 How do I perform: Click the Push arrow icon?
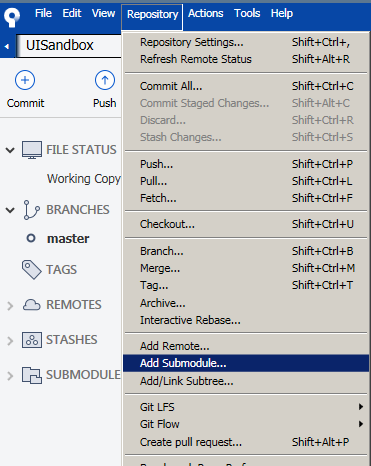pos(105,80)
